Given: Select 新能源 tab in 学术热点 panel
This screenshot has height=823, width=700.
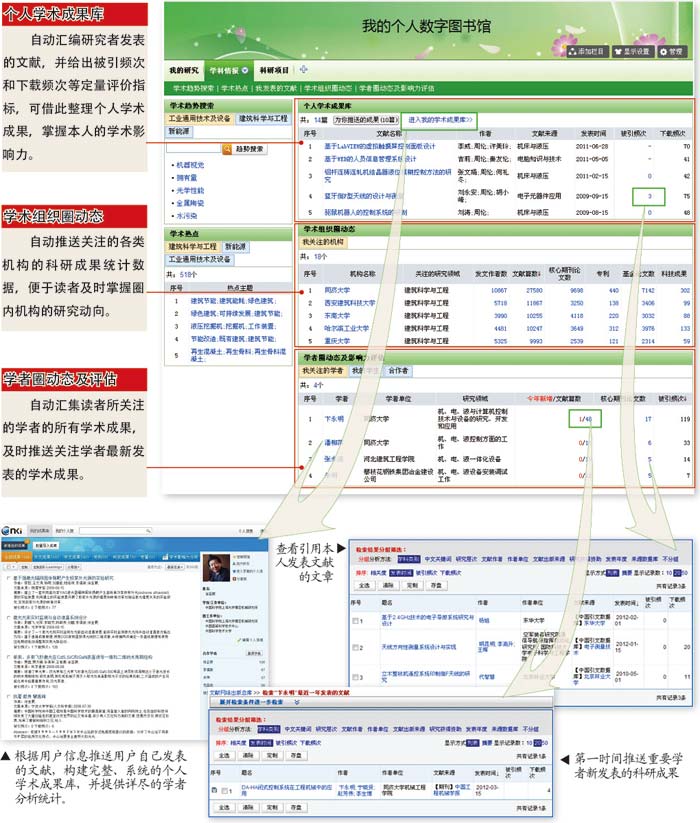Looking at the screenshot, I should point(236,247).
